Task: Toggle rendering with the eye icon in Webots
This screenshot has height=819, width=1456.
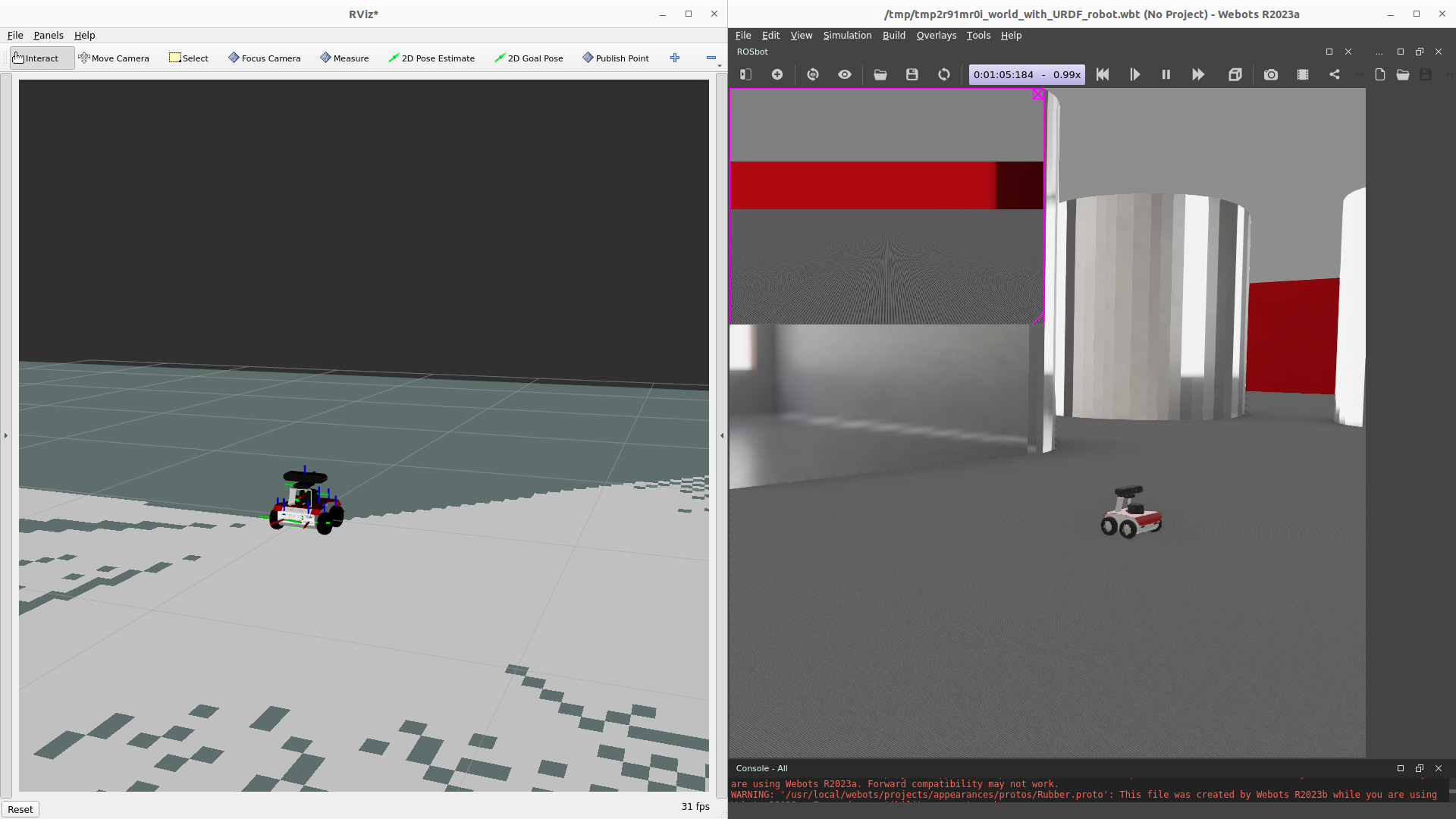Action: 844,74
